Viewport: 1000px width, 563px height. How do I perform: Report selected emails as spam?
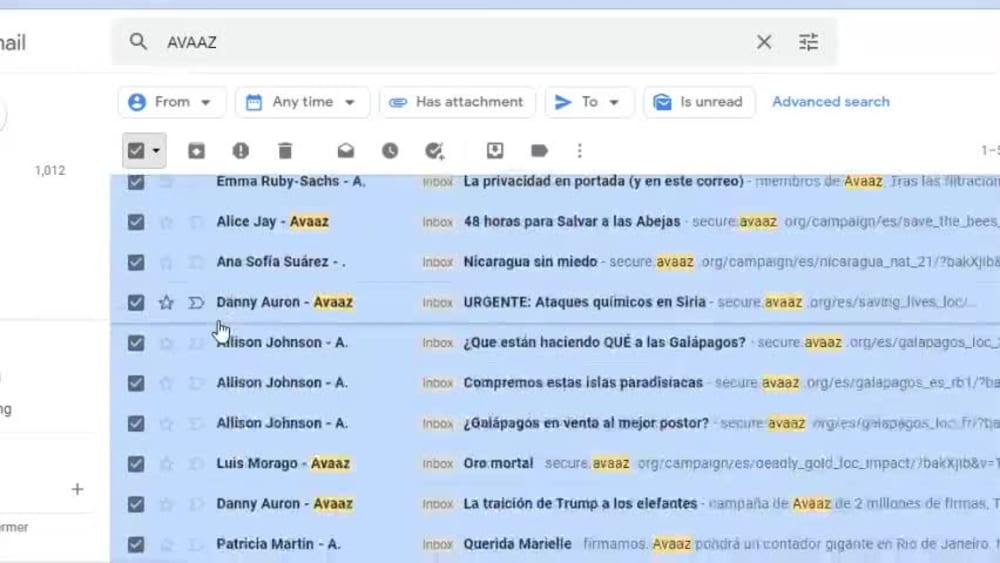[x=240, y=151]
